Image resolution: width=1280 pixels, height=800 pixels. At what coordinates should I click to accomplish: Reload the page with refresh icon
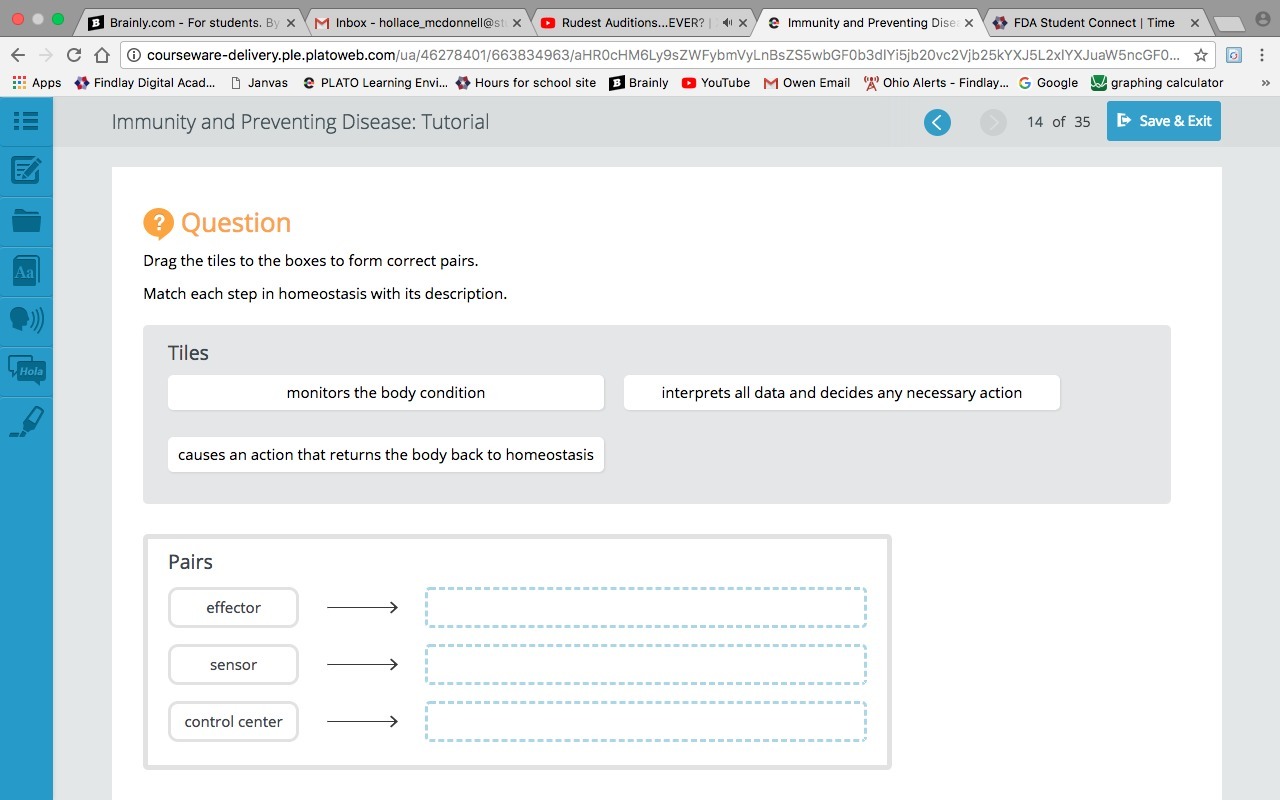point(74,55)
